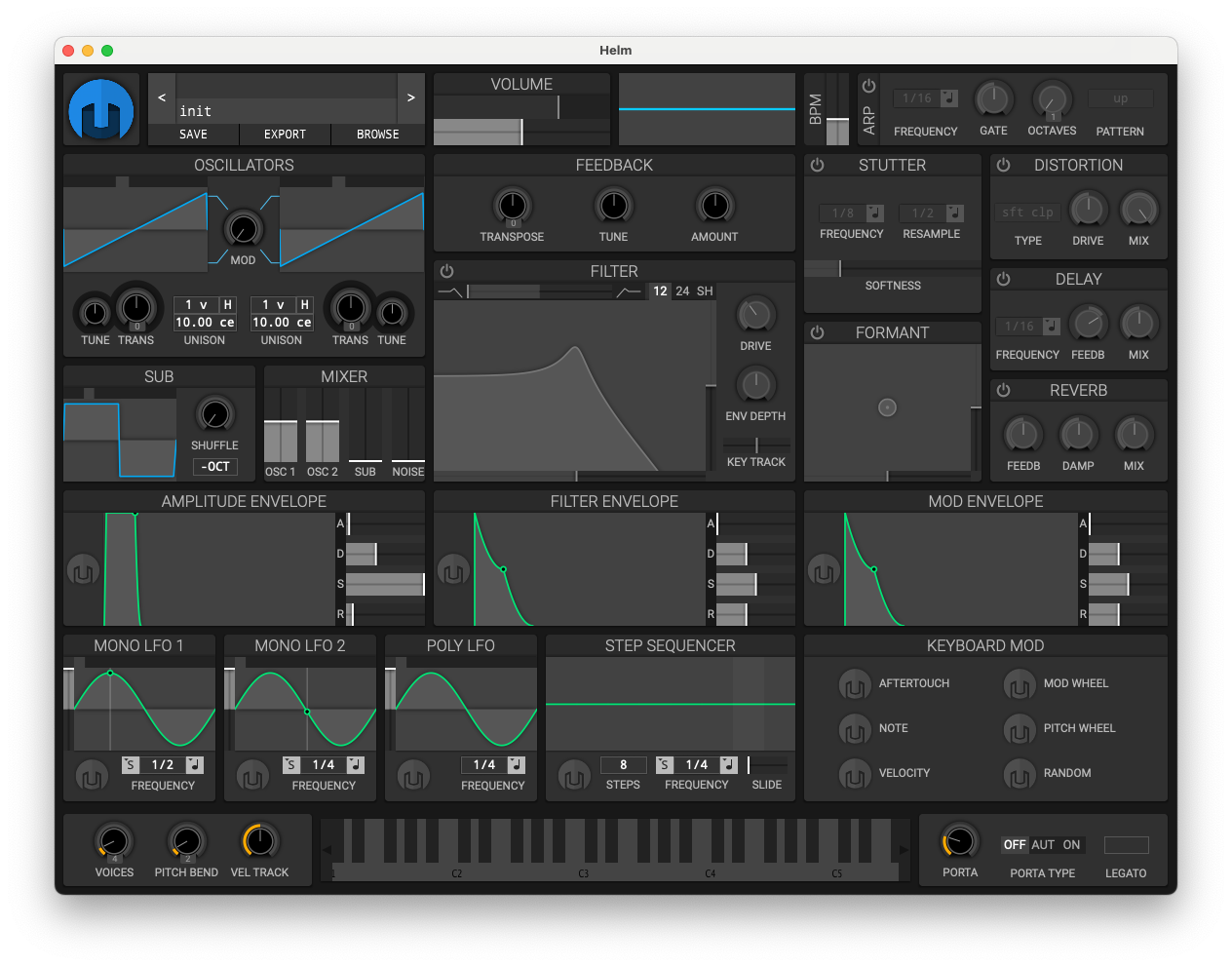1232x967 pixels.
Task: Click the Mono LFO 1 modulation icon
Action: point(92,777)
